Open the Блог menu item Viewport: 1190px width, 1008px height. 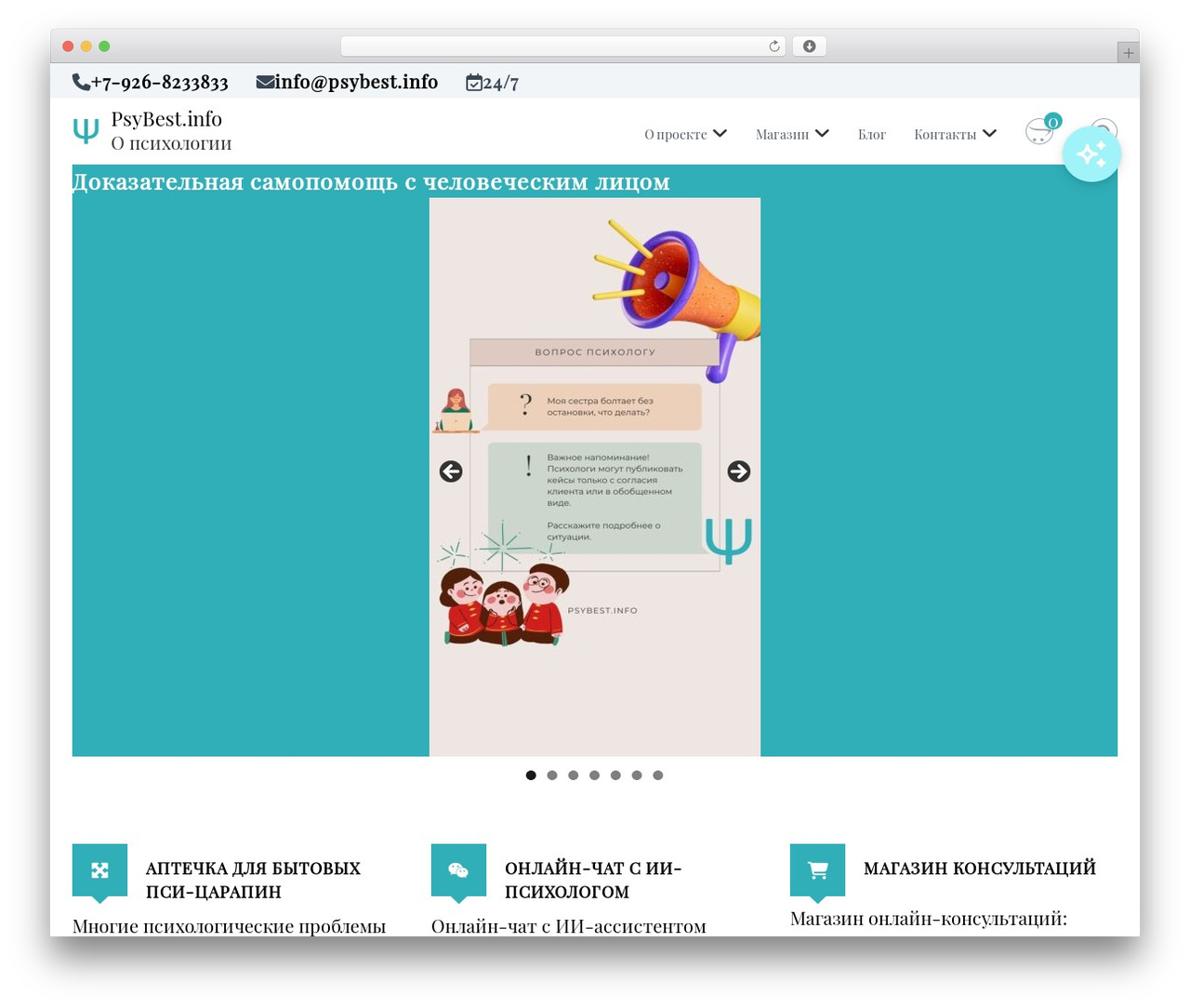[872, 135]
